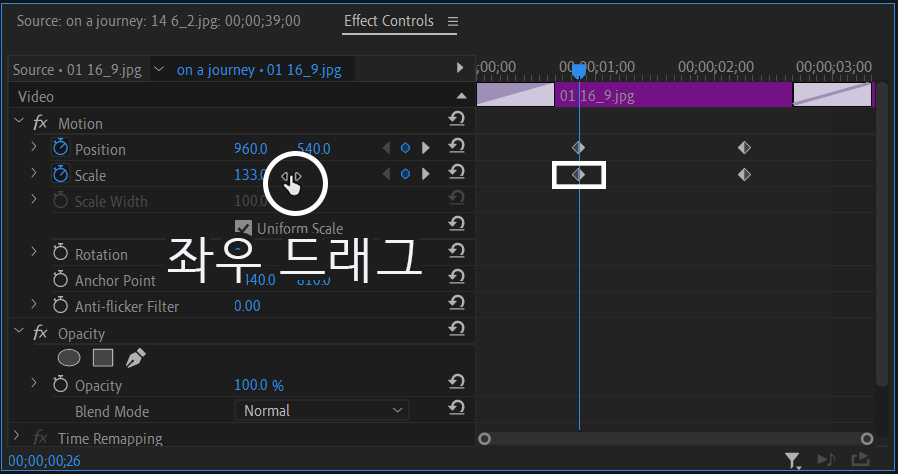Open the filter properties funnel icon
The width and height of the screenshot is (898, 474).
[792, 460]
